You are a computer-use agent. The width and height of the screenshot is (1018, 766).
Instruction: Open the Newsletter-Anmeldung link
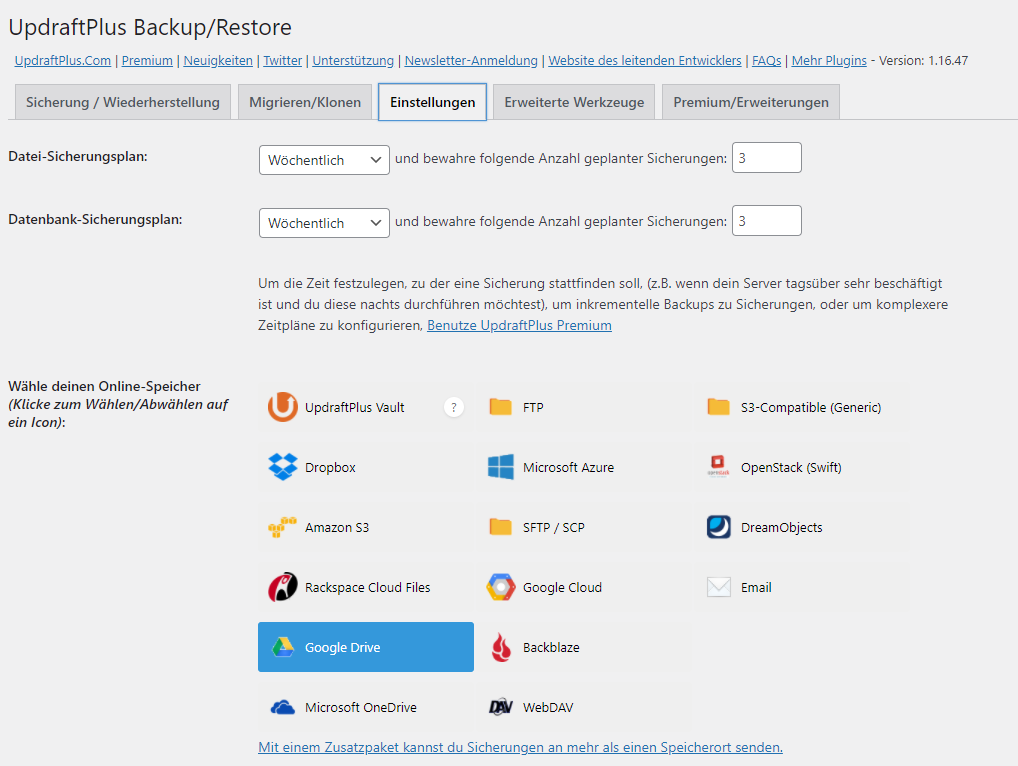471,60
